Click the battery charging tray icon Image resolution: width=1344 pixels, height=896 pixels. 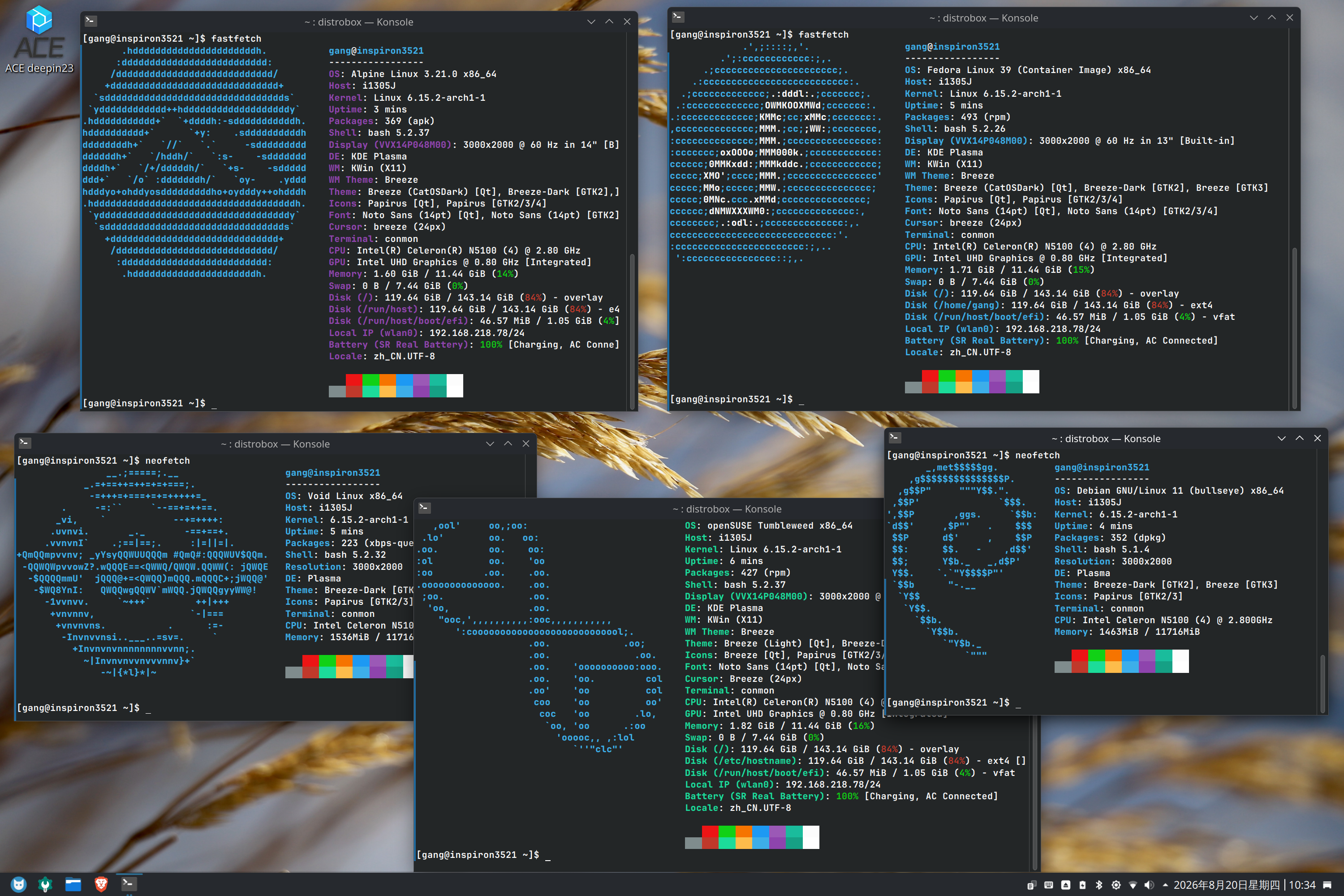click(1082, 885)
